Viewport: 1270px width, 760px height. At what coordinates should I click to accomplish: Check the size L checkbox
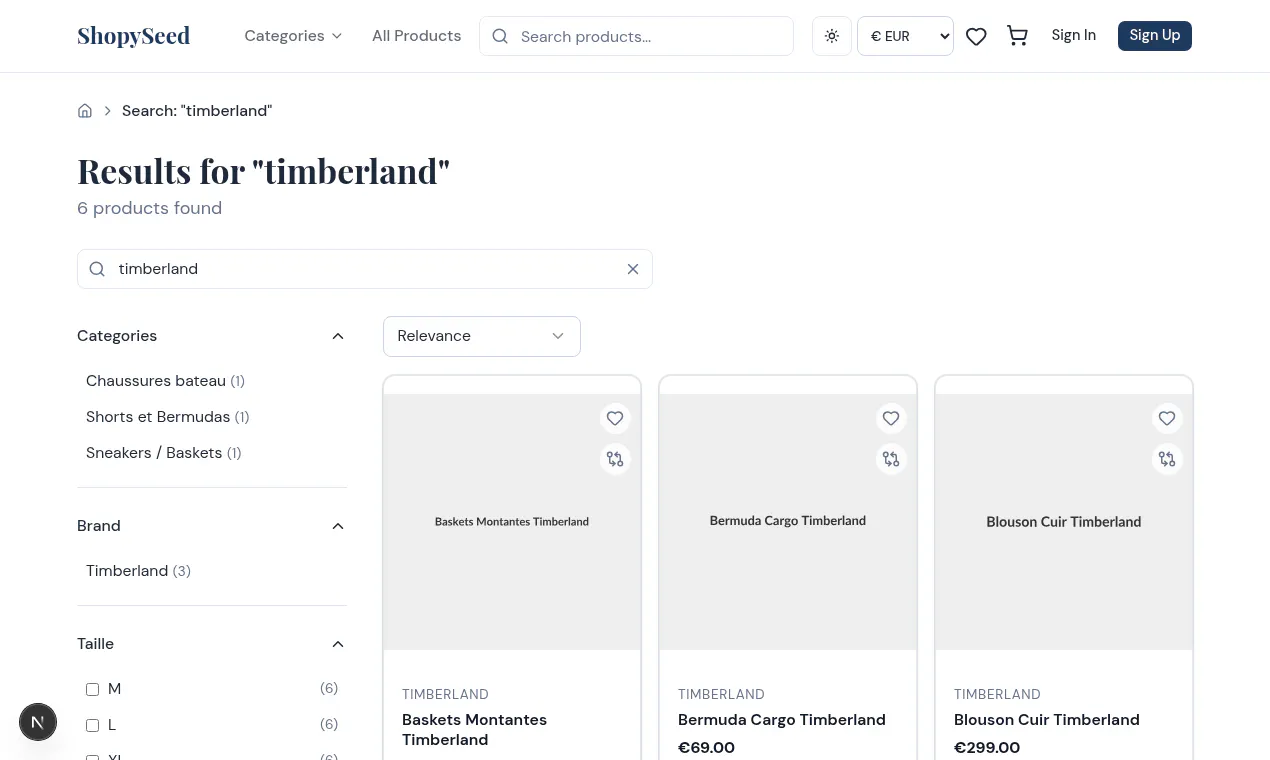tap(92, 725)
